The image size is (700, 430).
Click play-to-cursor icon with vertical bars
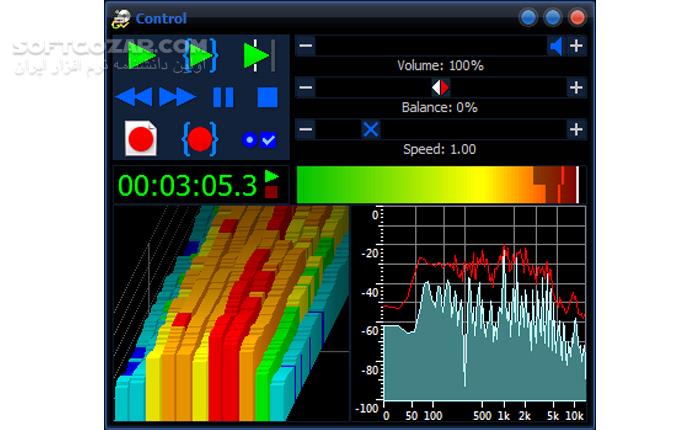point(259,56)
